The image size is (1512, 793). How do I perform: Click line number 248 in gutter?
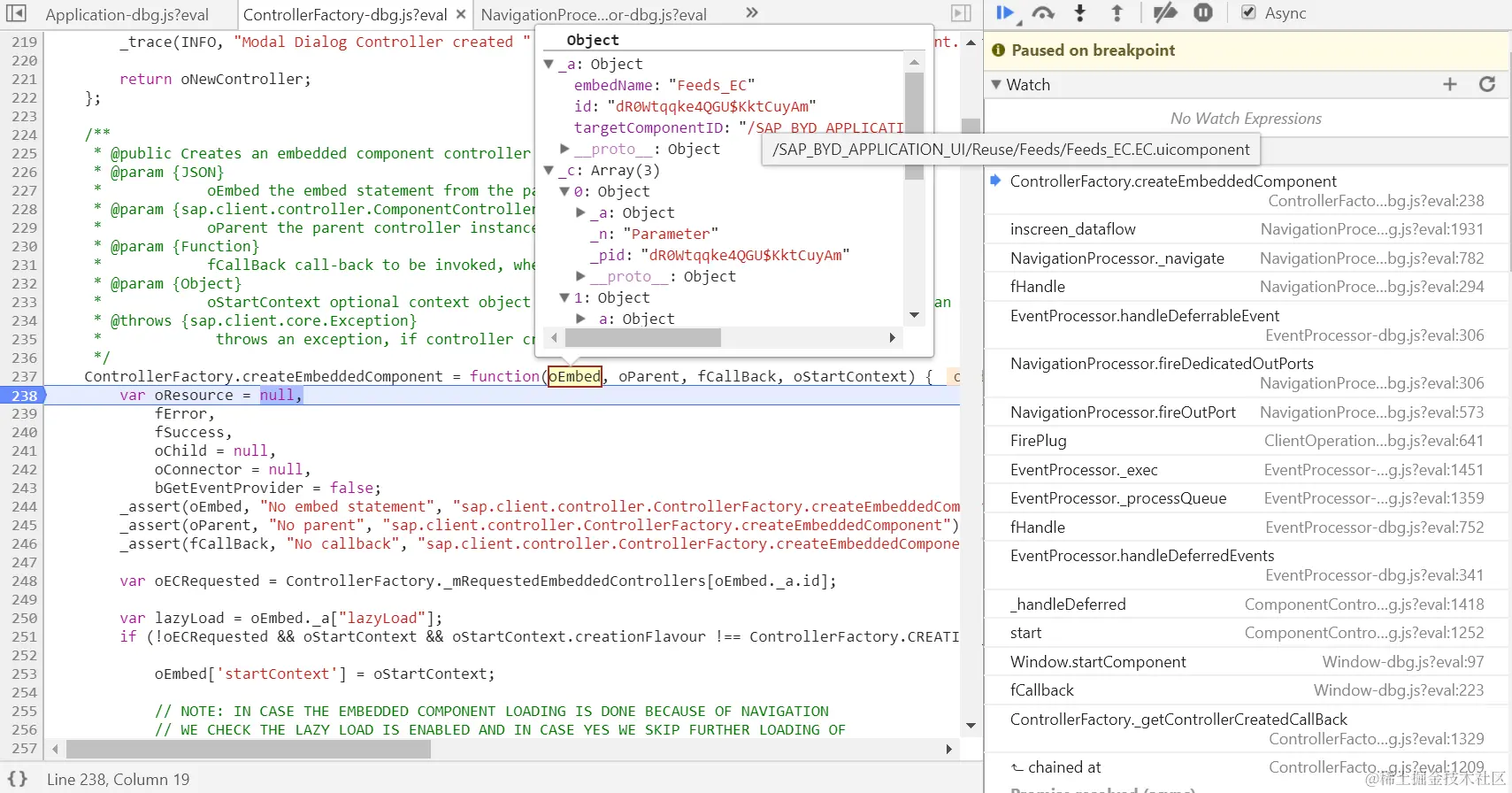24,581
